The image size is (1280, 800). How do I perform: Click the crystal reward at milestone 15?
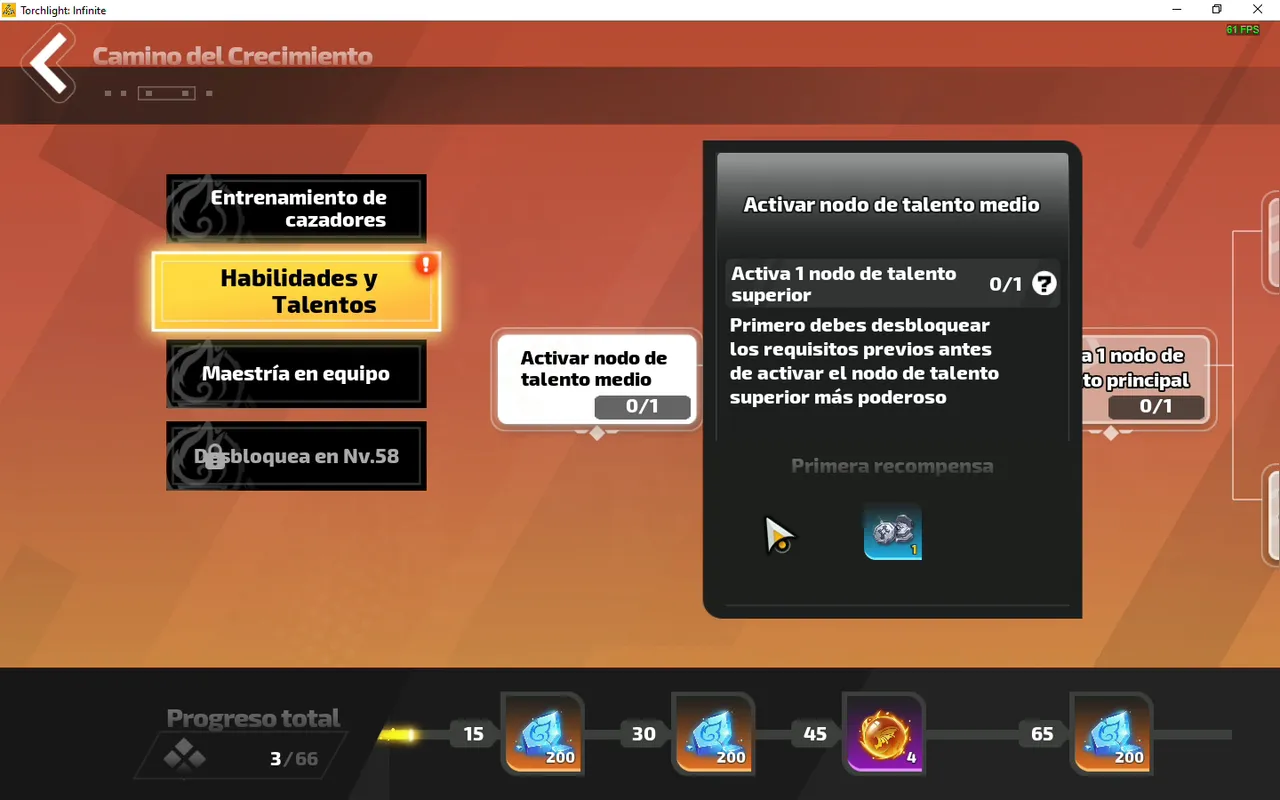click(542, 734)
